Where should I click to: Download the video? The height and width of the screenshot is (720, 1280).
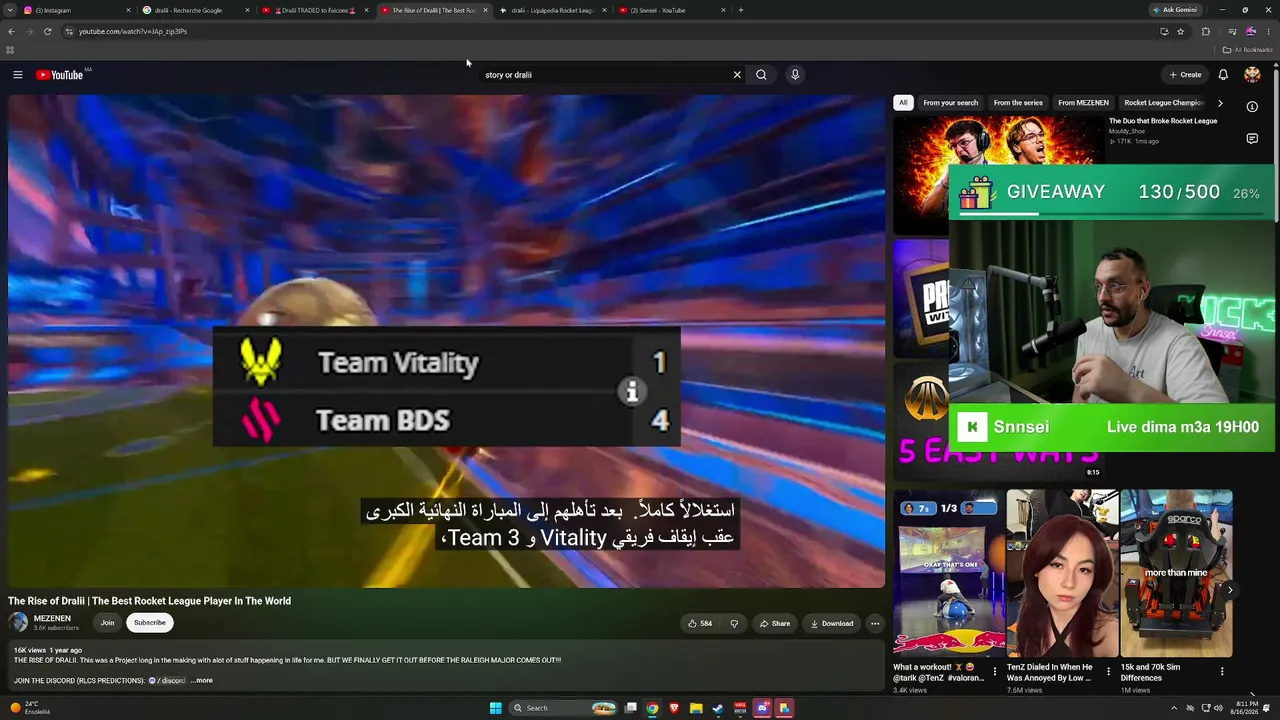pyautogui.click(x=832, y=623)
